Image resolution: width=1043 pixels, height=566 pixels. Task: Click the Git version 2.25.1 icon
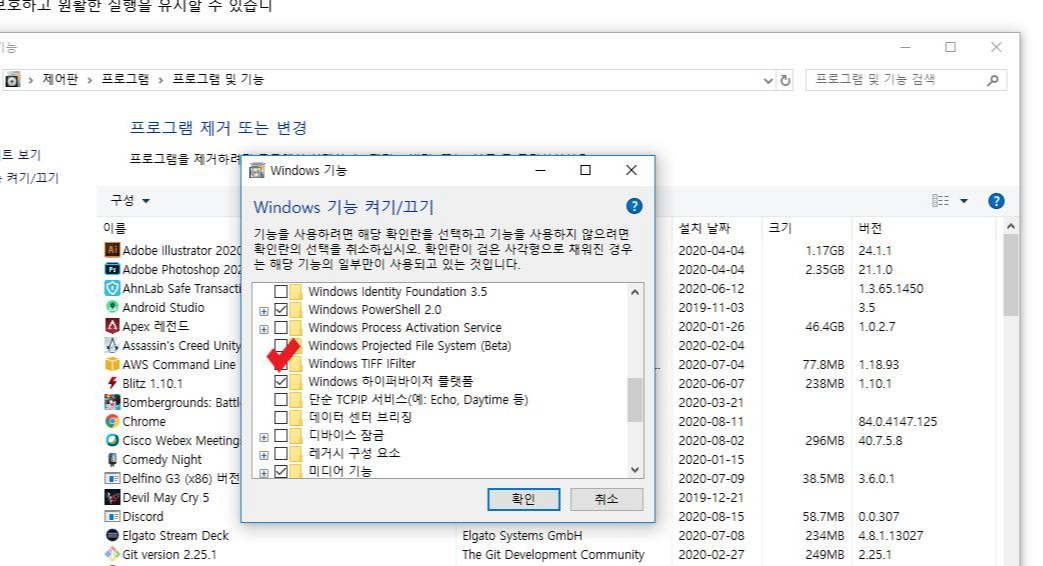click(112, 554)
